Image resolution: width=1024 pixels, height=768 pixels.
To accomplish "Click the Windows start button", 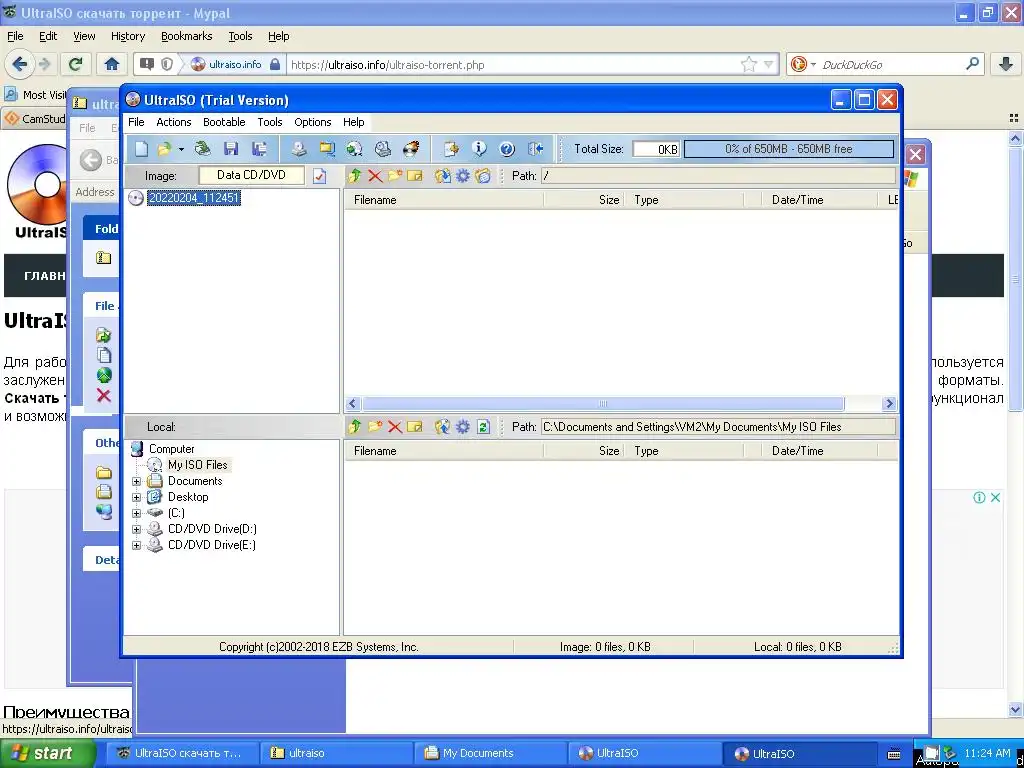I will tap(48, 753).
